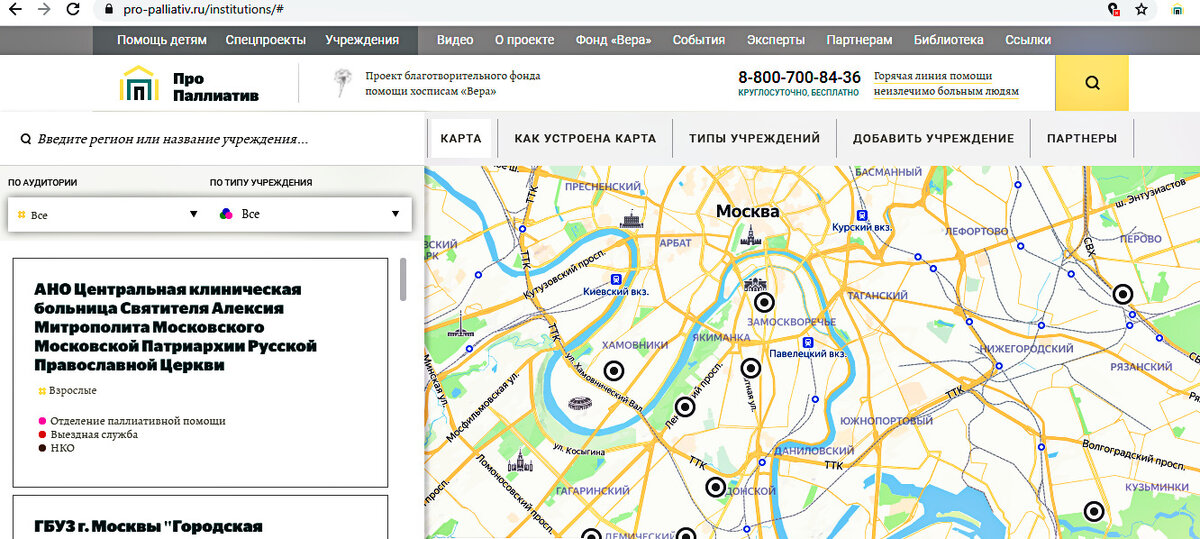
Task: Open the ГБУЗ г. Москвы institution card
Action: coord(200,517)
